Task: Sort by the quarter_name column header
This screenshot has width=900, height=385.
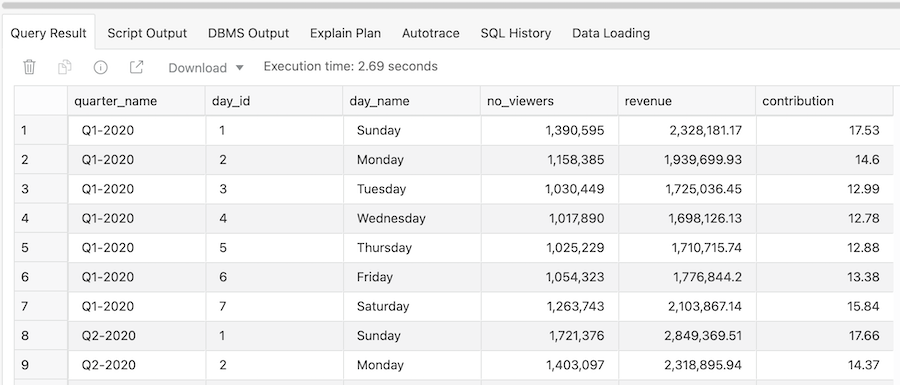Action: tap(136, 101)
